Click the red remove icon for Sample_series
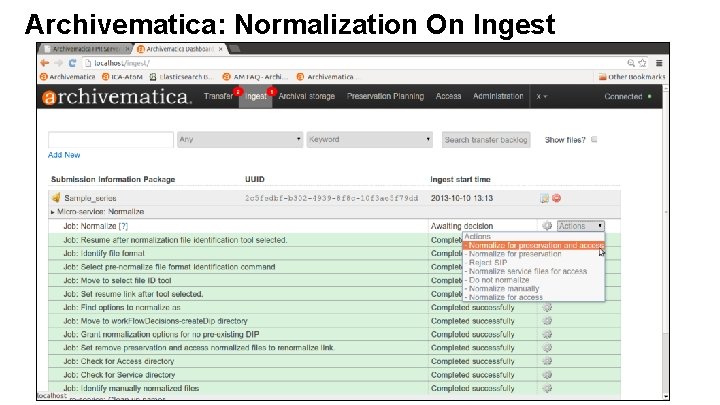 click(x=557, y=198)
